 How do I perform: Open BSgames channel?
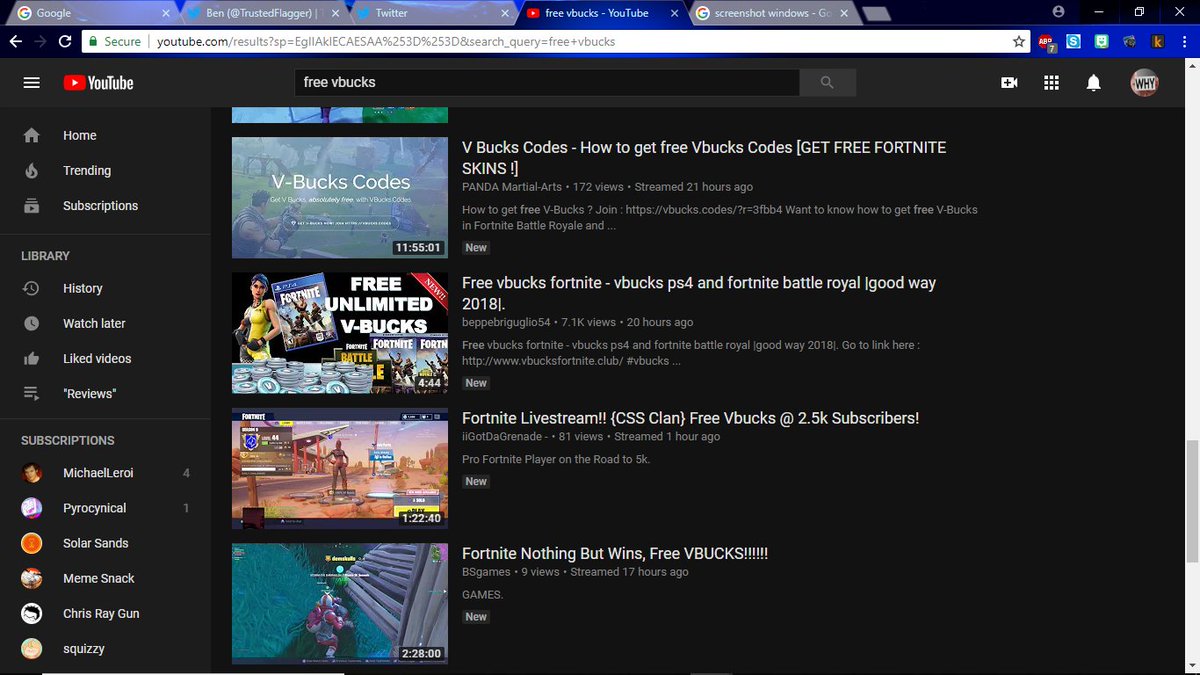coord(486,572)
